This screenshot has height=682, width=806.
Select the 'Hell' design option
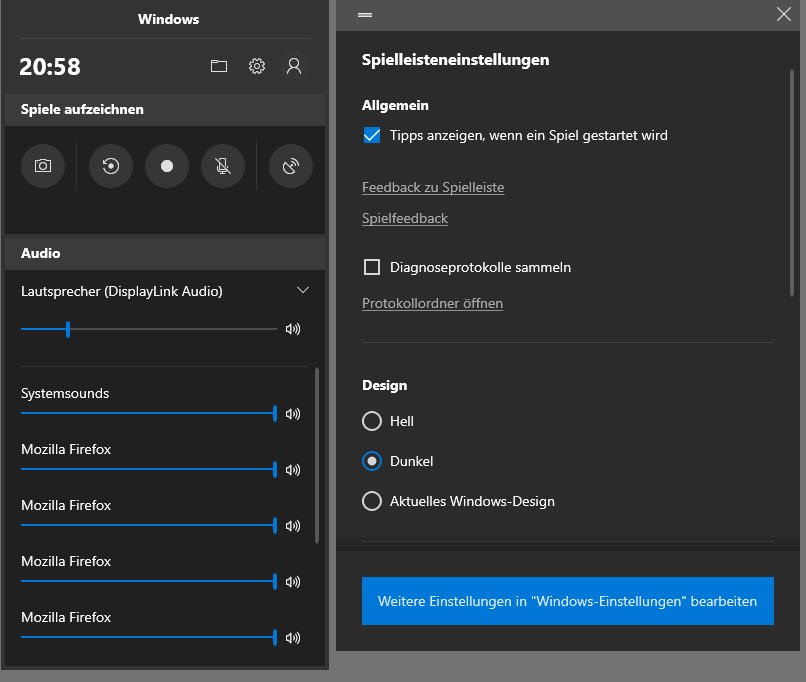pos(372,421)
